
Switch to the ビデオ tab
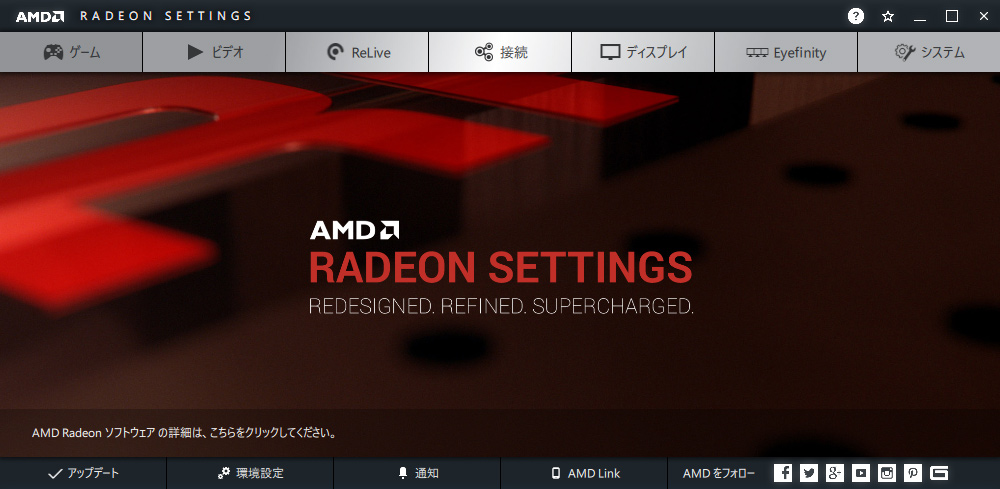[x=214, y=52]
